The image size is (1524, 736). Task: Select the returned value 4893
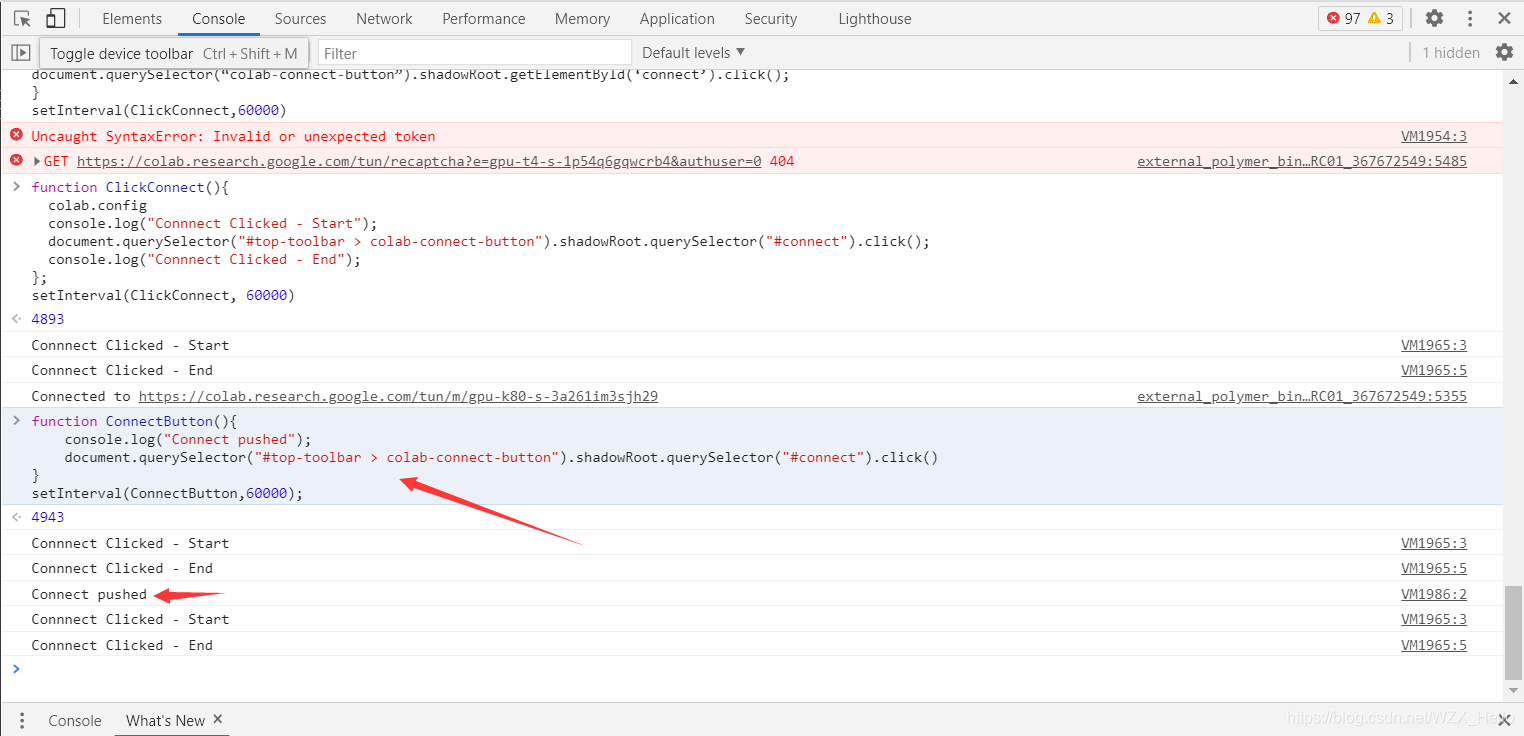pos(48,319)
